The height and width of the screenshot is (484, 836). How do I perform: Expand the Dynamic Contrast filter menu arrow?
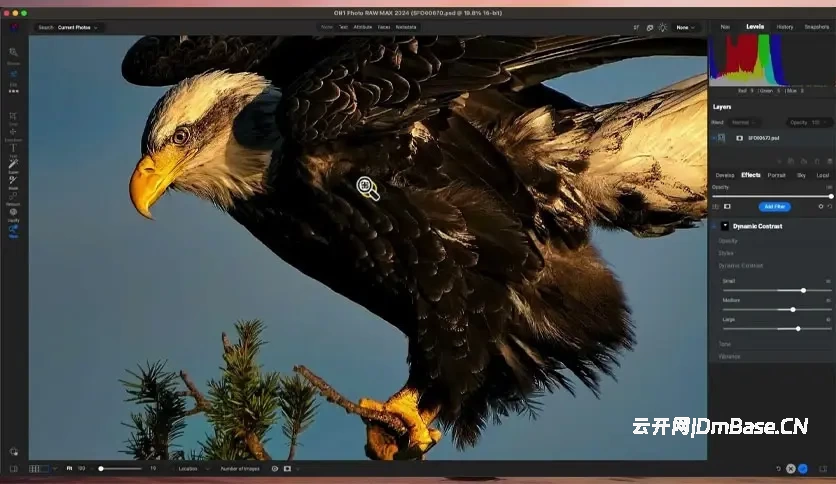pyautogui.click(x=725, y=226)
